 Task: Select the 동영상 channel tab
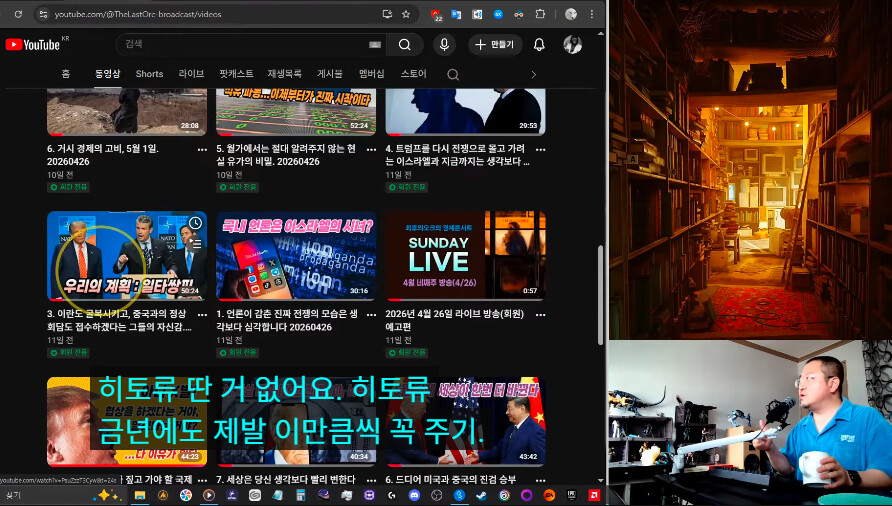(x=108, y=73)
